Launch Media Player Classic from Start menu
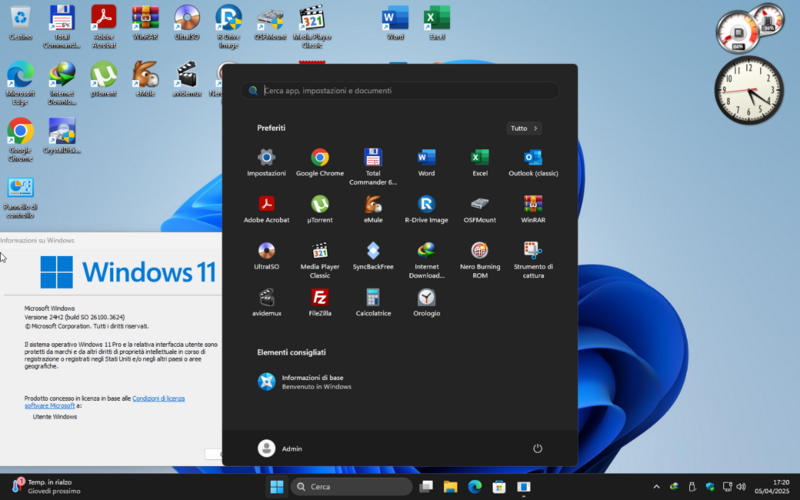This screenshot has width=800, height=500. 320,260
